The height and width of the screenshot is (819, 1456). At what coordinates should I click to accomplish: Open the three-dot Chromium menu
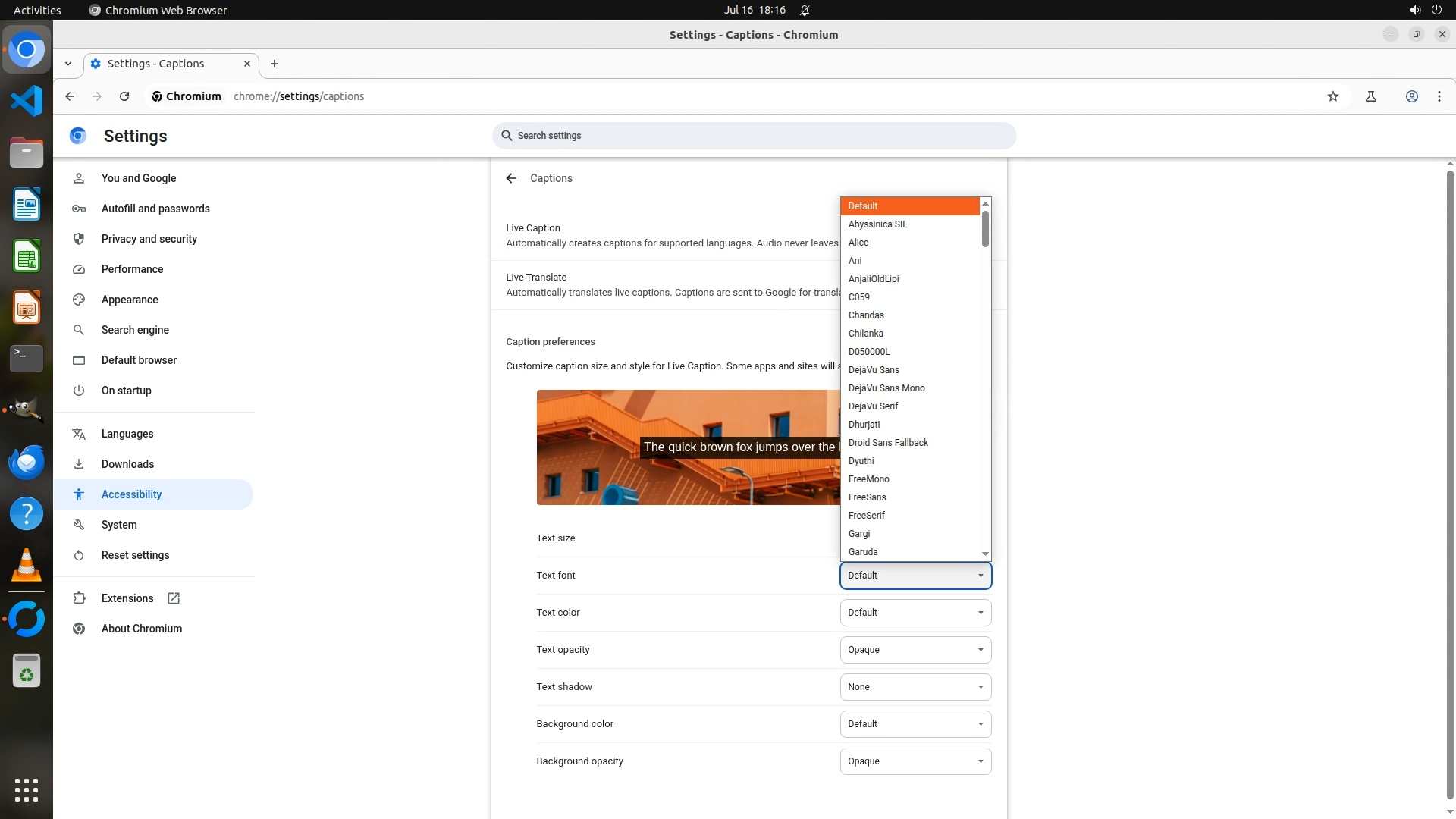tap(1439, 96)
